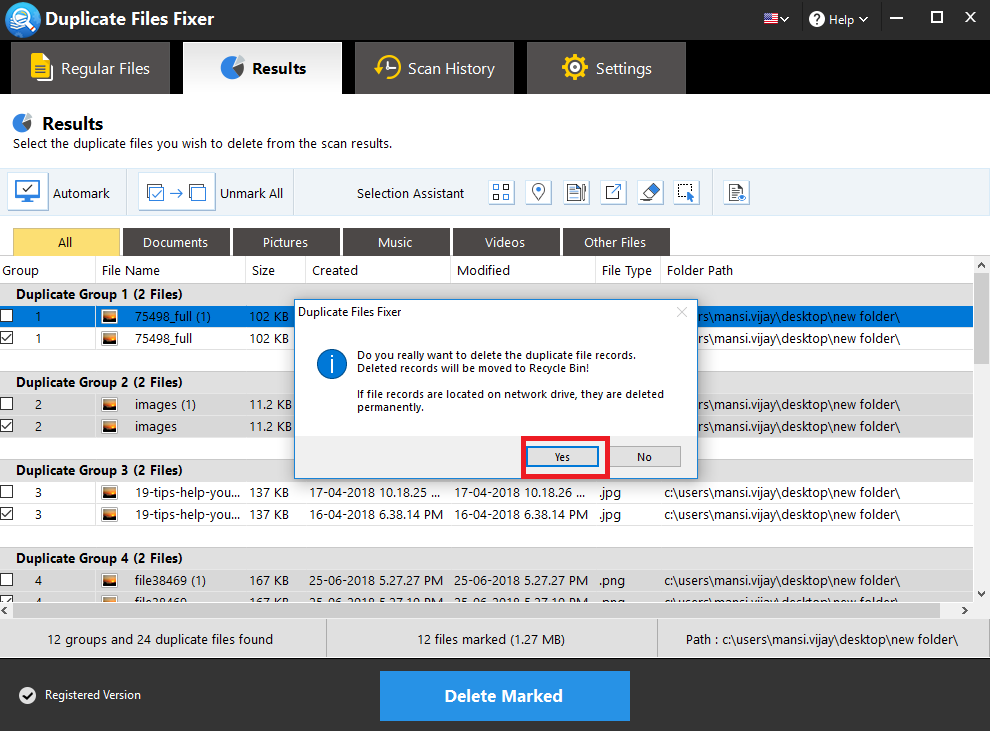Image resolution: width=990 pixels, height=731 pixels.
Task: Check the box for 75498_full (1)
Action: 7,316
